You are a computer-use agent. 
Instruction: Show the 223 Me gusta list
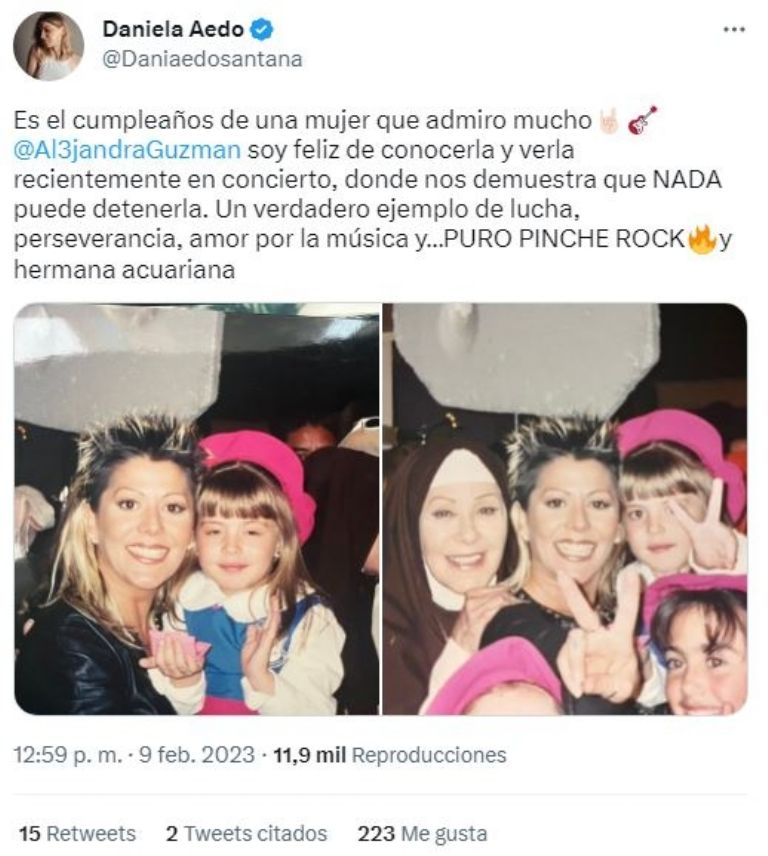pos(422,834)
